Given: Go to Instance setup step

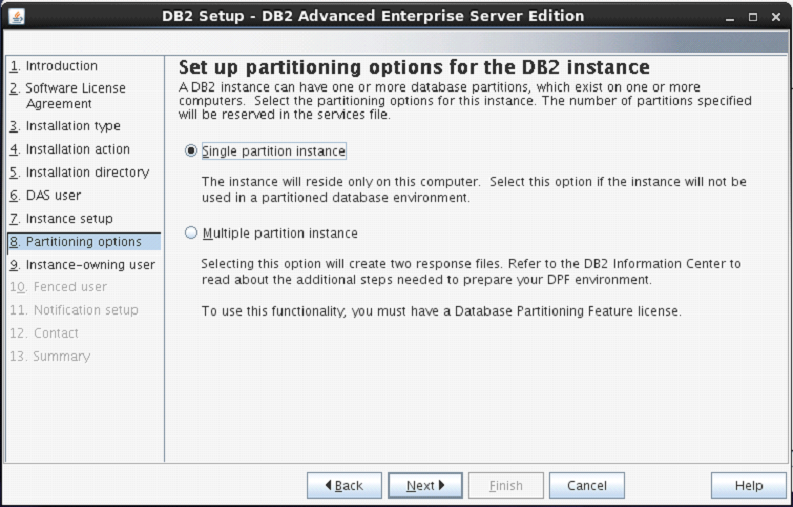Looking at the screenshot, I should (x=68, y=218).
